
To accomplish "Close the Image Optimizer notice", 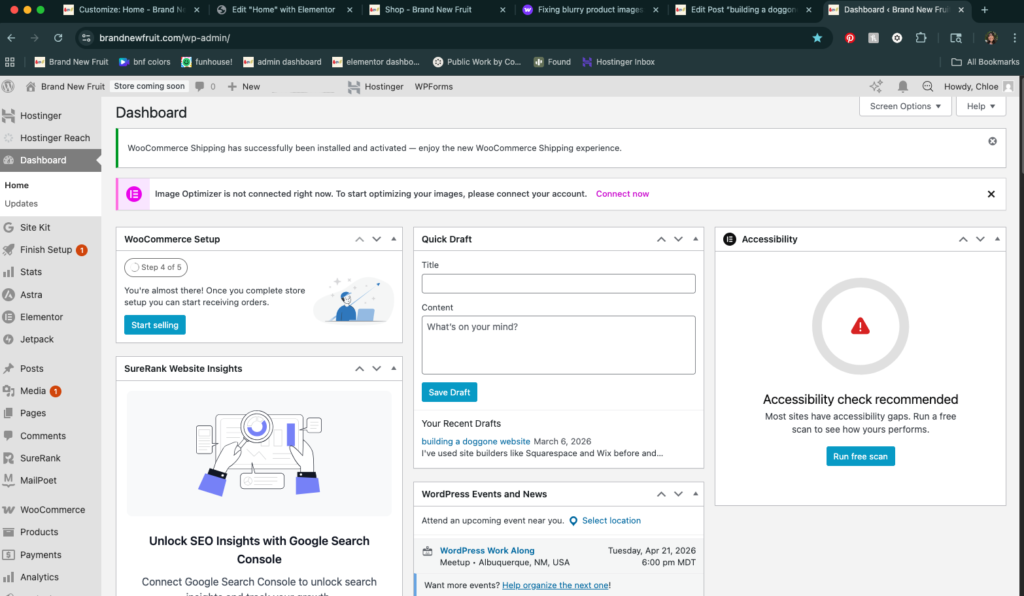I will (991, 194).
